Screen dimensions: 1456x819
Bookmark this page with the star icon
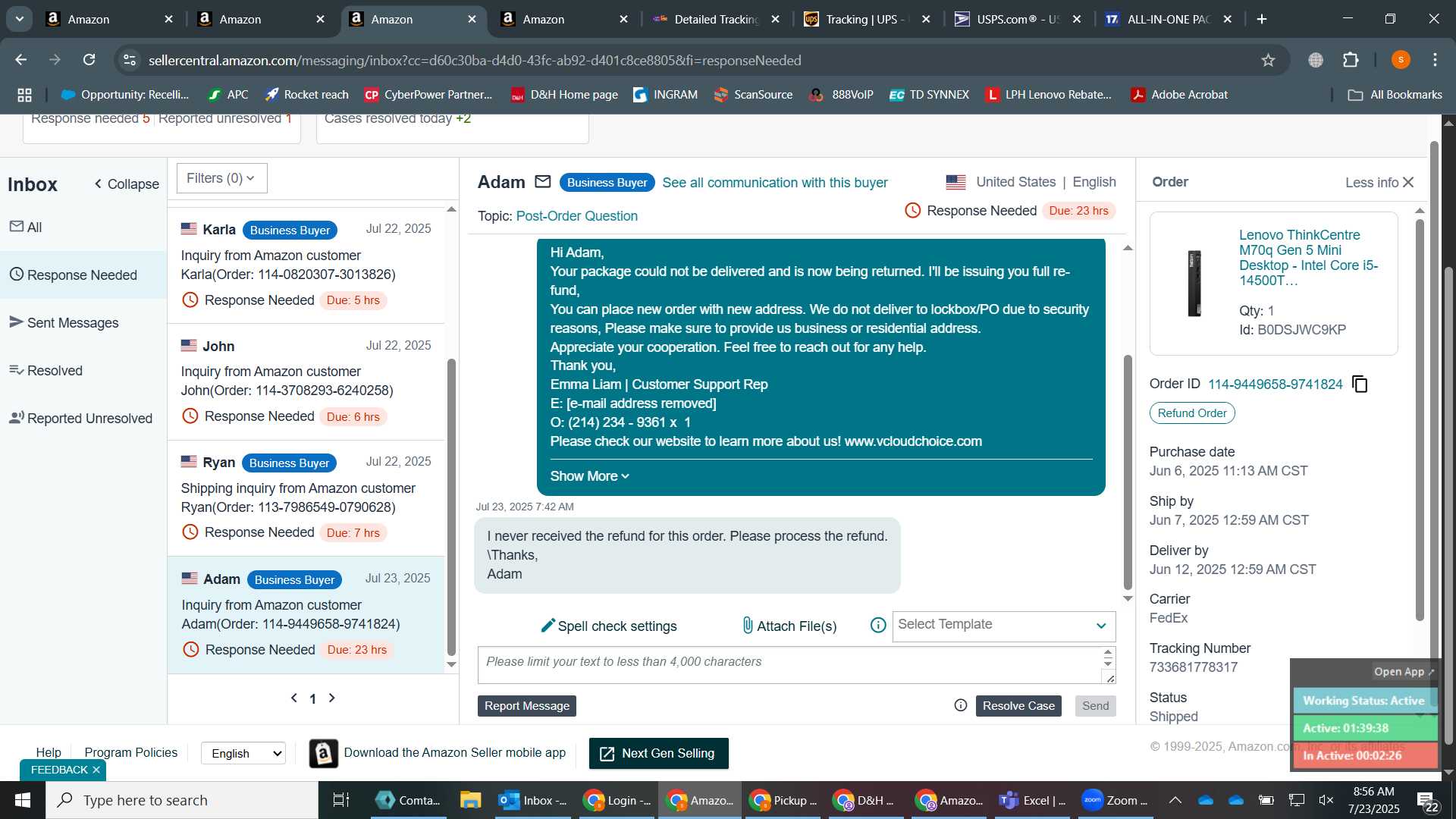[x=1268, y=60]
